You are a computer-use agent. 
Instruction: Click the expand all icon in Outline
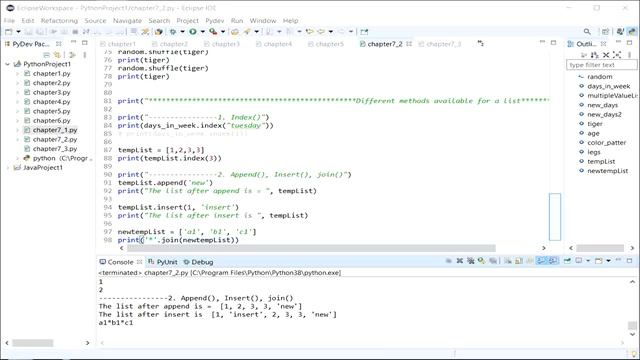click(x=617, y=55)
